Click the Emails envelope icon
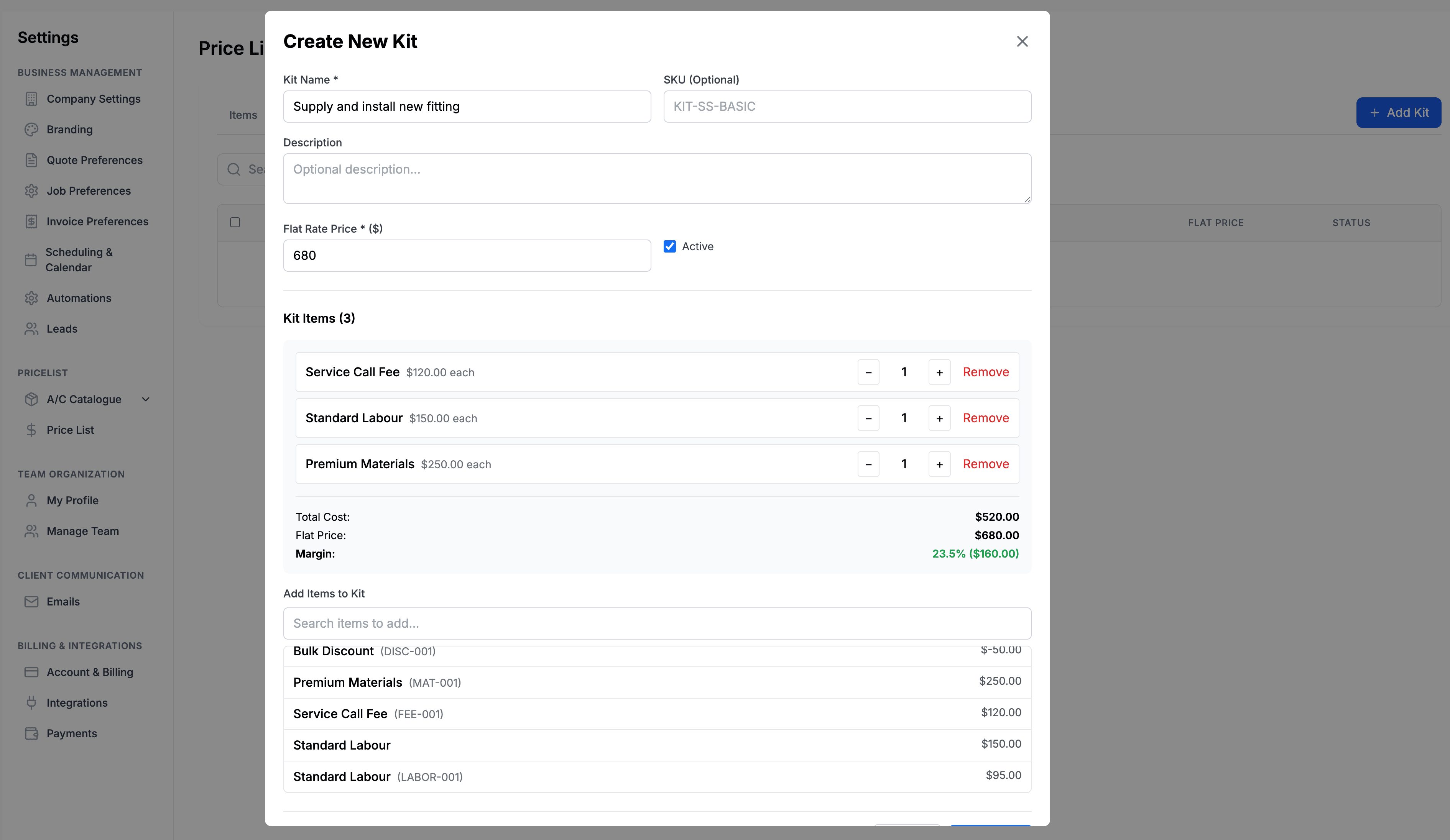The height and width of the screenshot is (840, 1450). pos(32,601)
